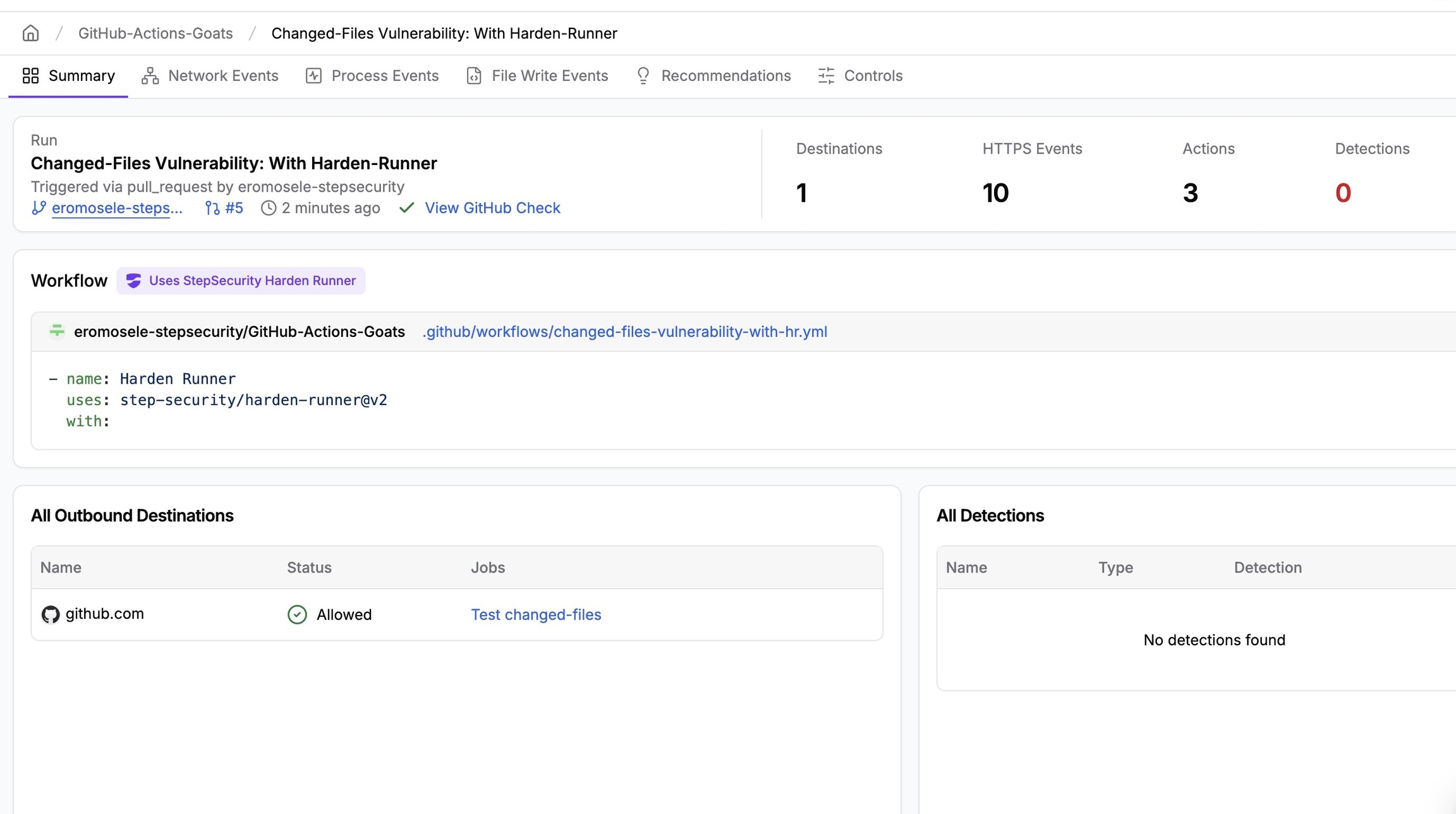Click the GitHub logo beside github.com
Screen dimensions: 1456x814
(51, 614)
